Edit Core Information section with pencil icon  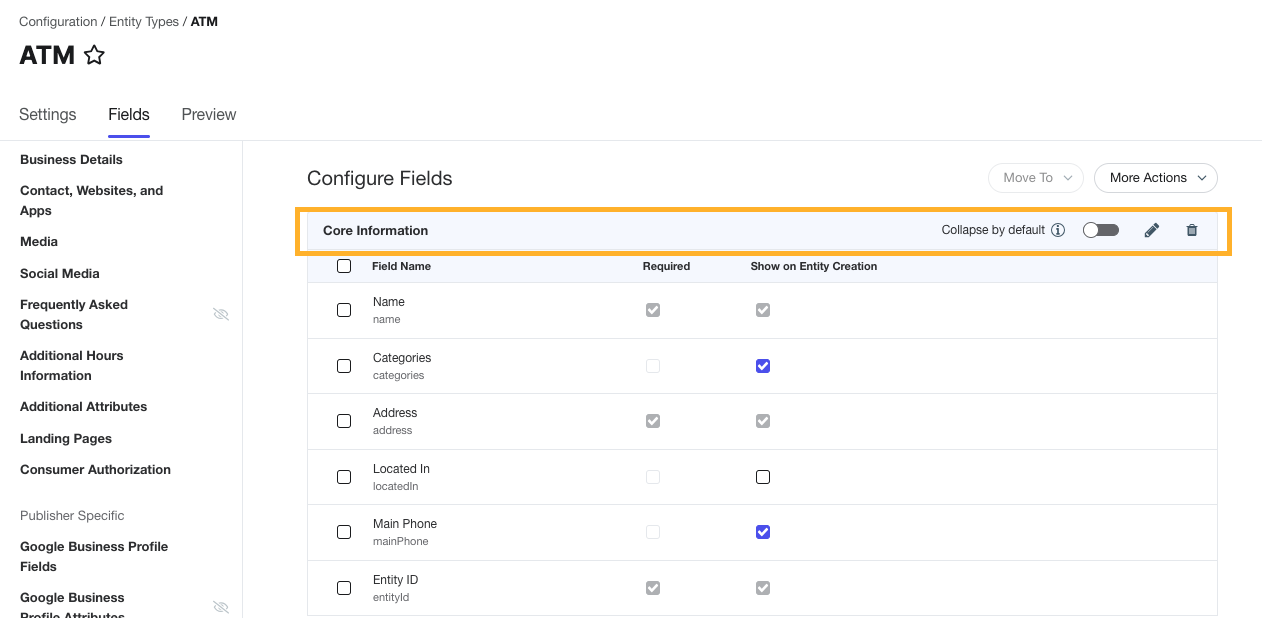click(1151, 230)
